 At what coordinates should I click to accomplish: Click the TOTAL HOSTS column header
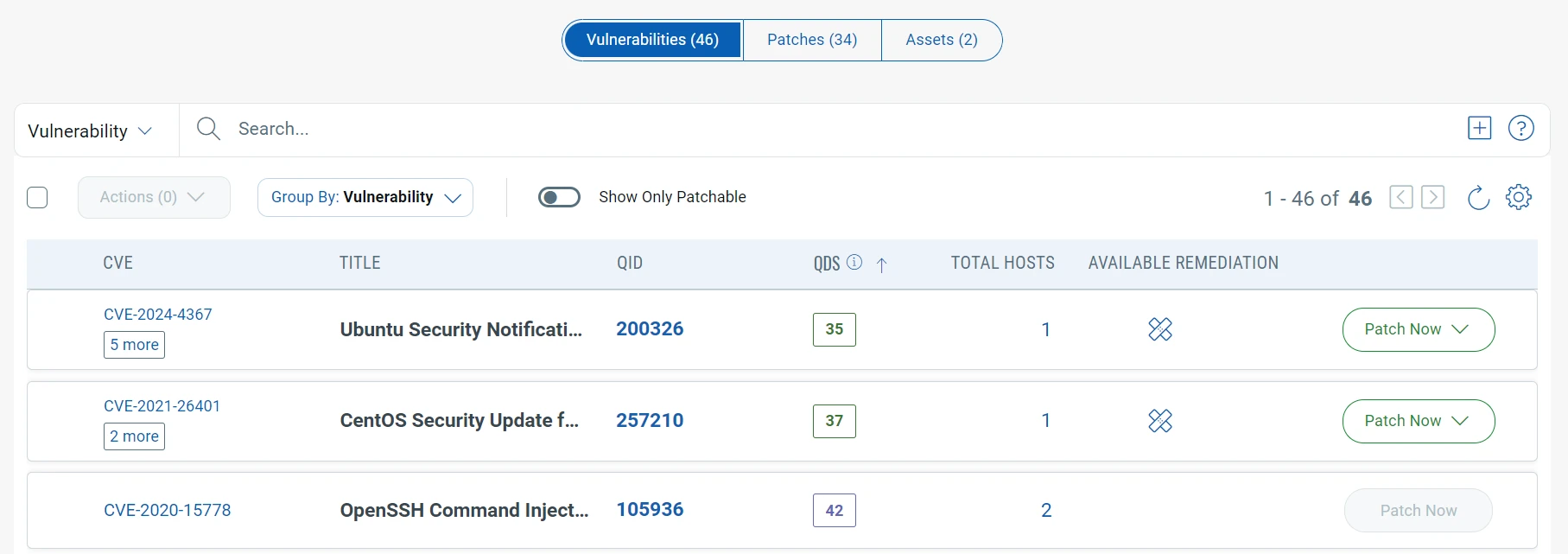[1003, 263]
